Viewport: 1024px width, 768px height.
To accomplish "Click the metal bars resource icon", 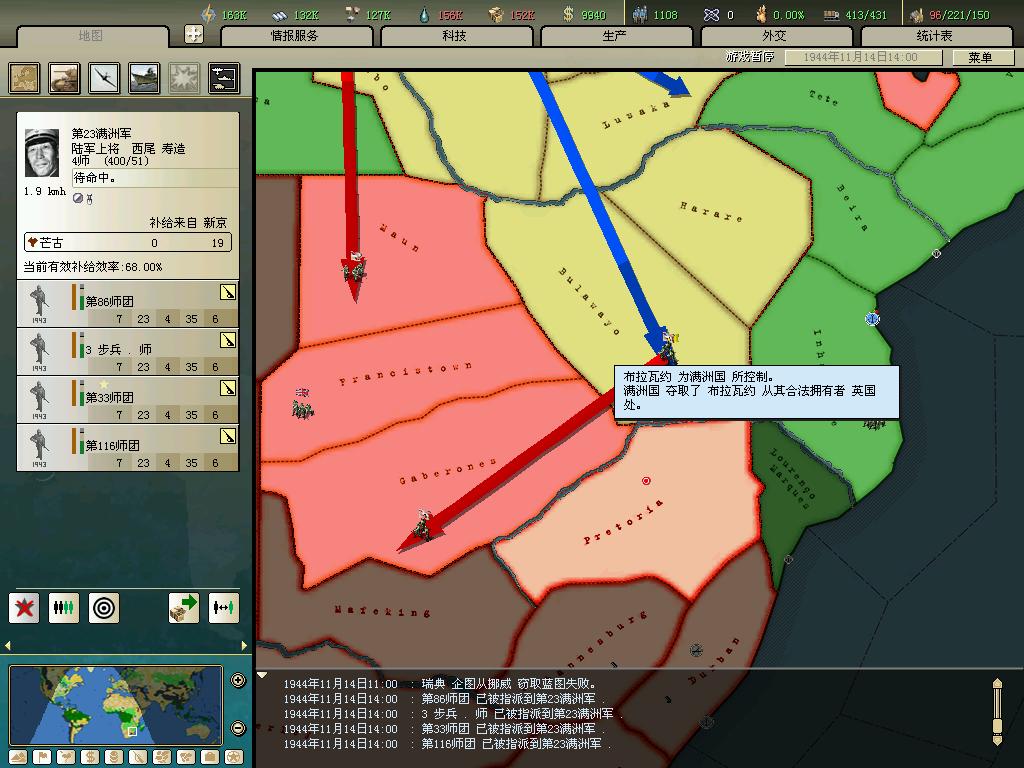I will point(280,14).
